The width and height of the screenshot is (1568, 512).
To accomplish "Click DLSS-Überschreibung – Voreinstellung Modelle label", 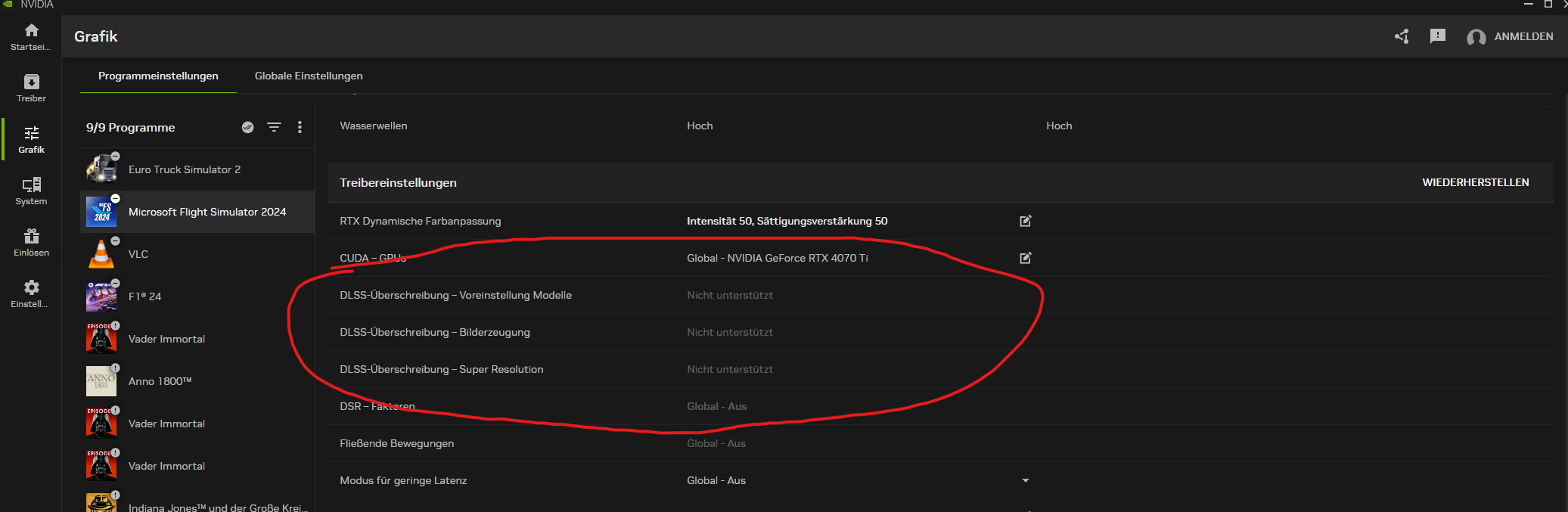I will coord(455,295).
